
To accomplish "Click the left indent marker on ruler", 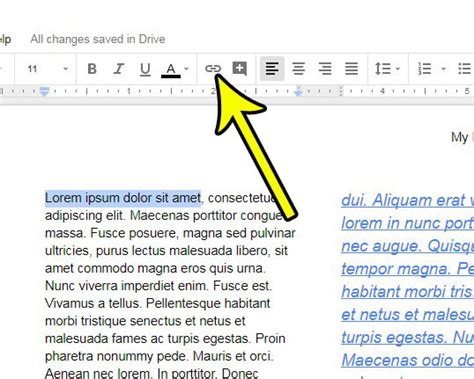I will click(44, 91).
